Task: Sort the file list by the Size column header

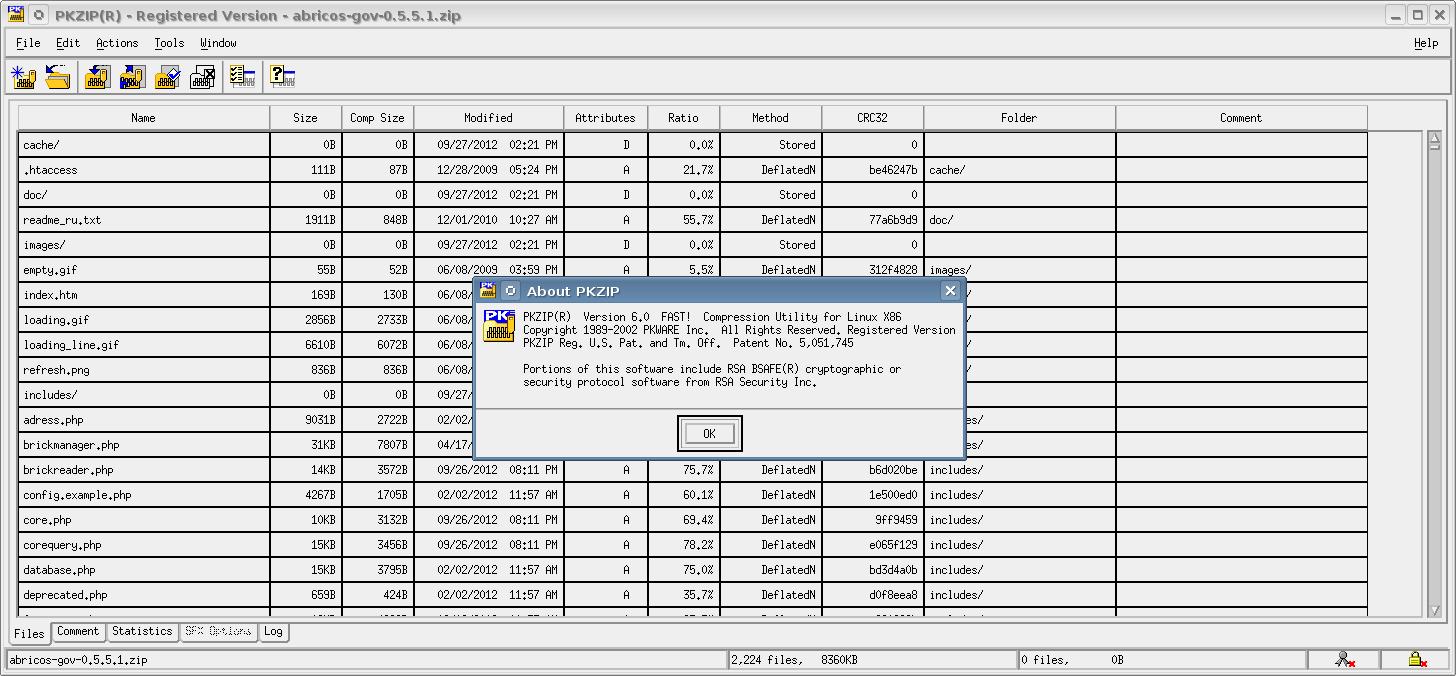Action: pos(305,118)
